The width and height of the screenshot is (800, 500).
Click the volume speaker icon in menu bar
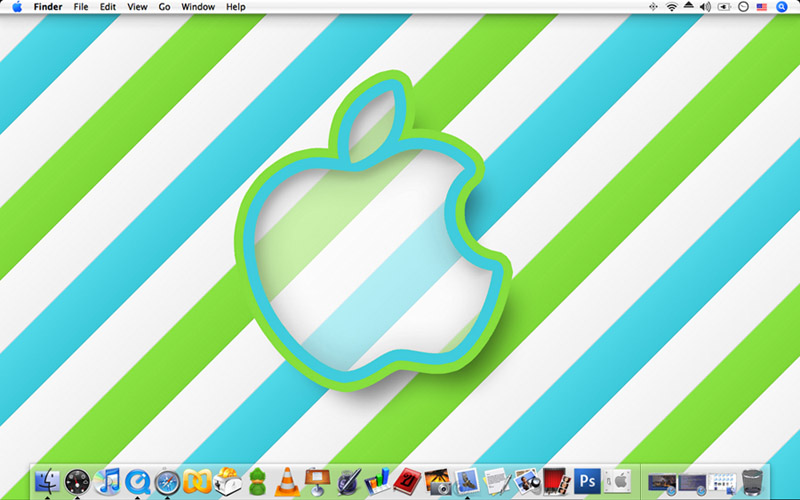(705, 7)
